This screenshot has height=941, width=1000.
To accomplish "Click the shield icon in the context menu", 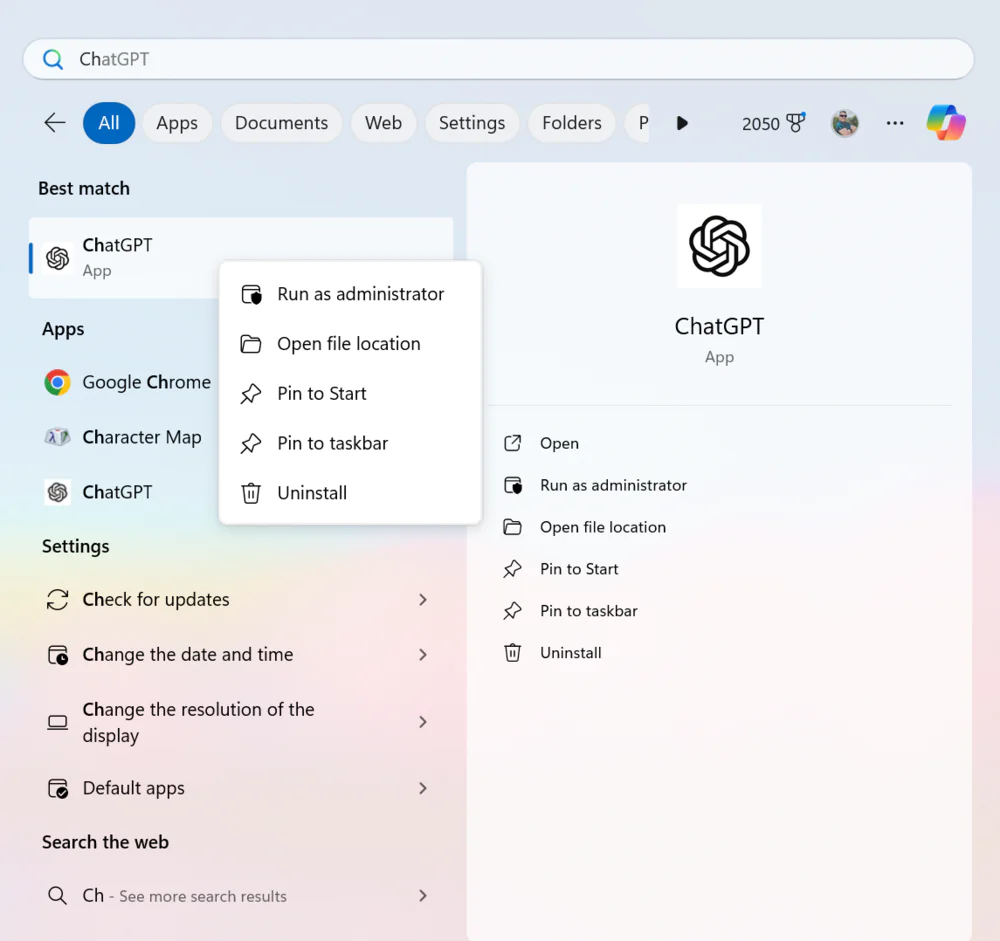I will pos(251,295).
